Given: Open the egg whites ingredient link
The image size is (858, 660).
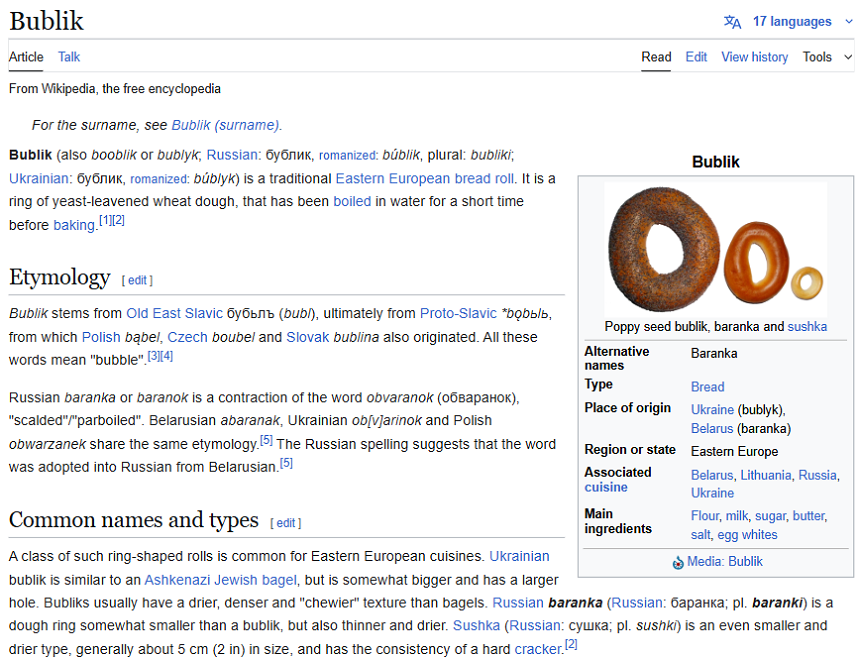Looking at the screenshot, I should (747, 535).
